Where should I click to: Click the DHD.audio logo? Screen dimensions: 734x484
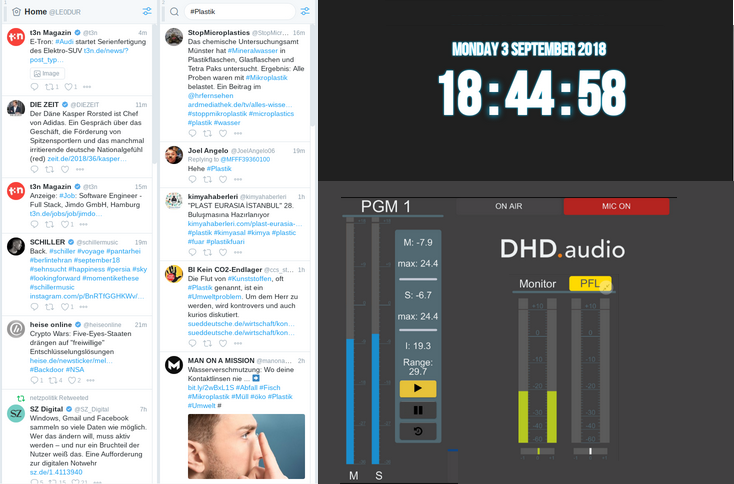click(x=563, y=249)
